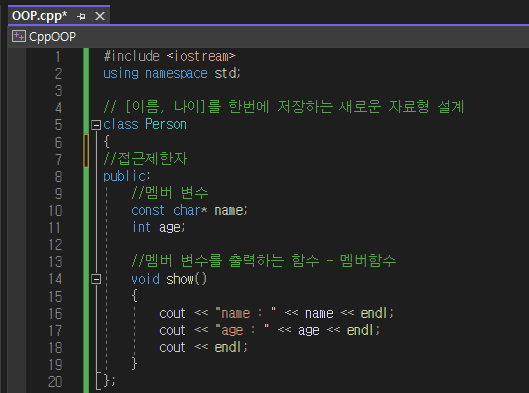Click line number 20 in gutter

click(x=55, y=382)
